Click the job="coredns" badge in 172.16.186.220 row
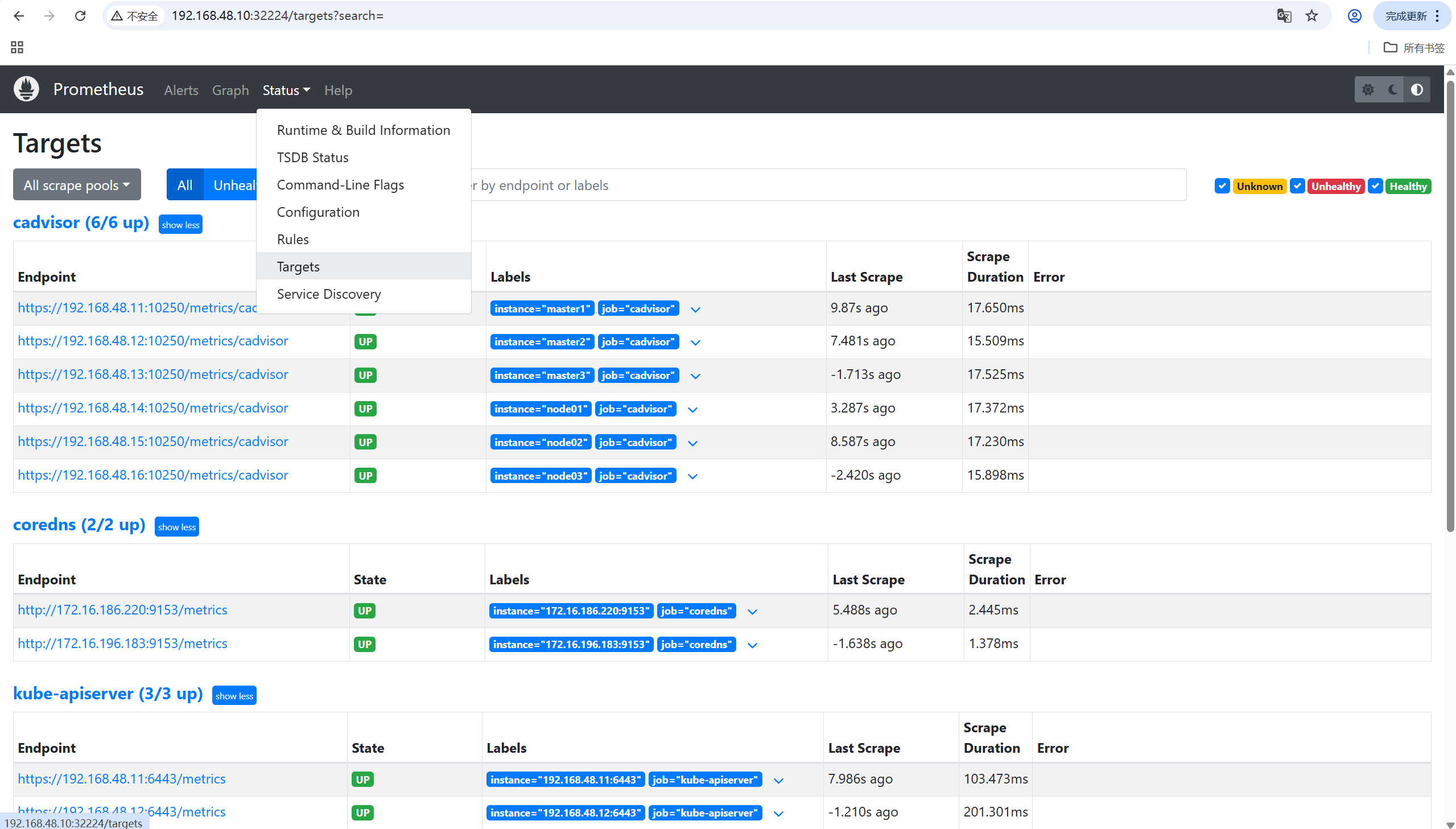1456x829 pixels. (x=696, y=612)
